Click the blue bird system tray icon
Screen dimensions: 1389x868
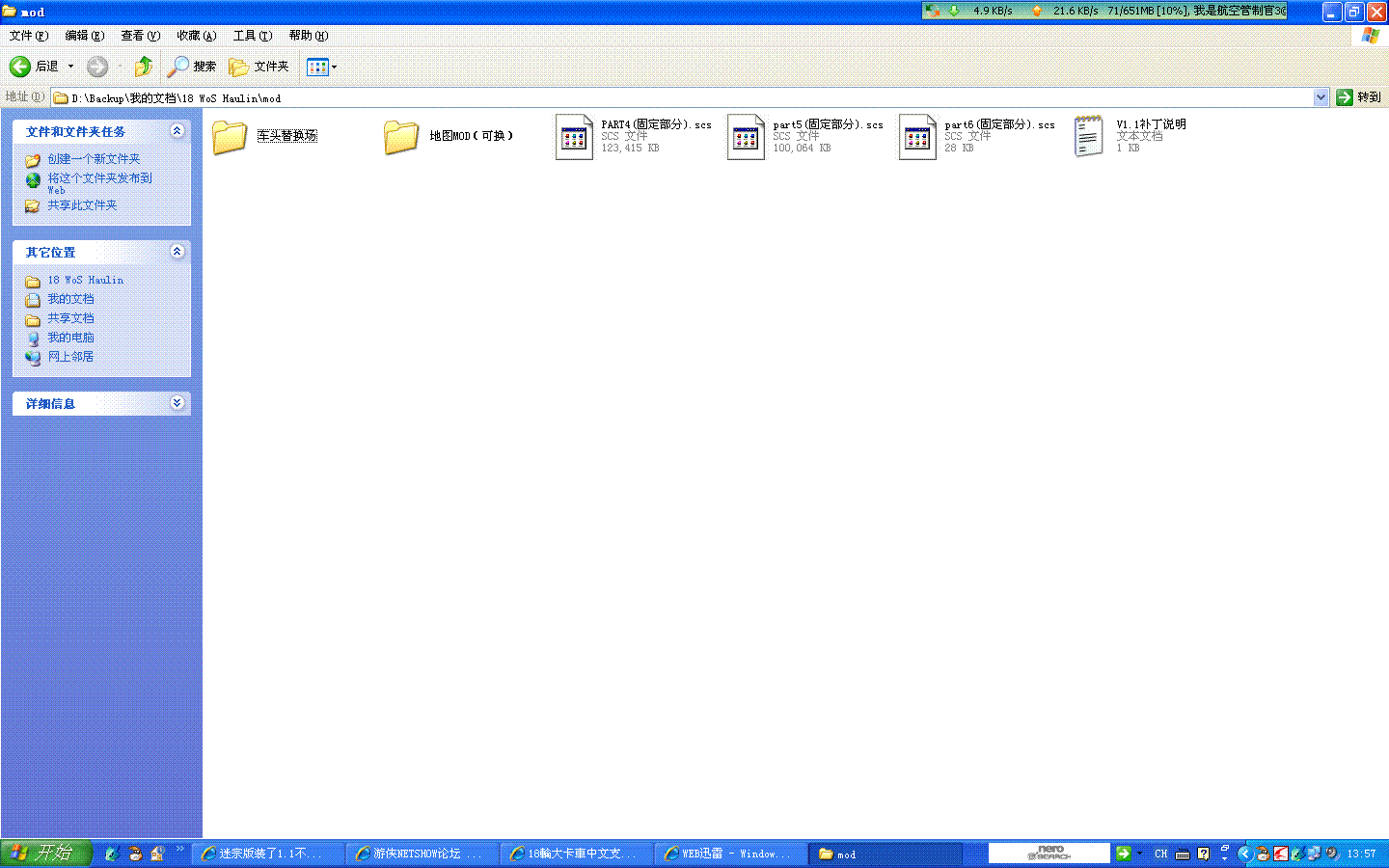tap(1297, 854)
